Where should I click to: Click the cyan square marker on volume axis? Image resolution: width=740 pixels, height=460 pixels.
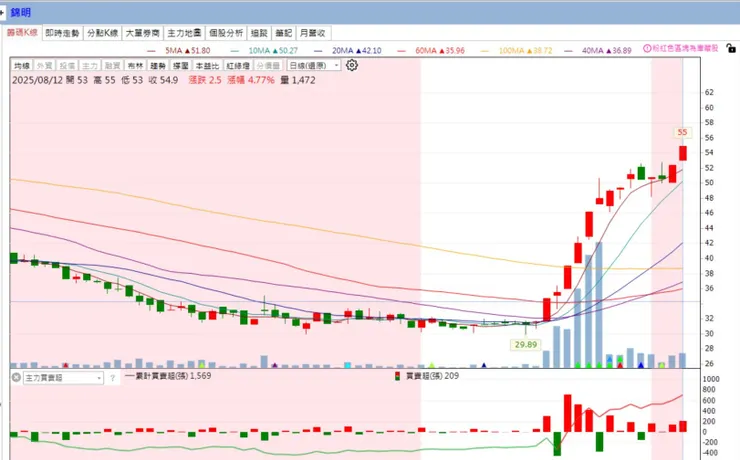[x=348, y=365]
